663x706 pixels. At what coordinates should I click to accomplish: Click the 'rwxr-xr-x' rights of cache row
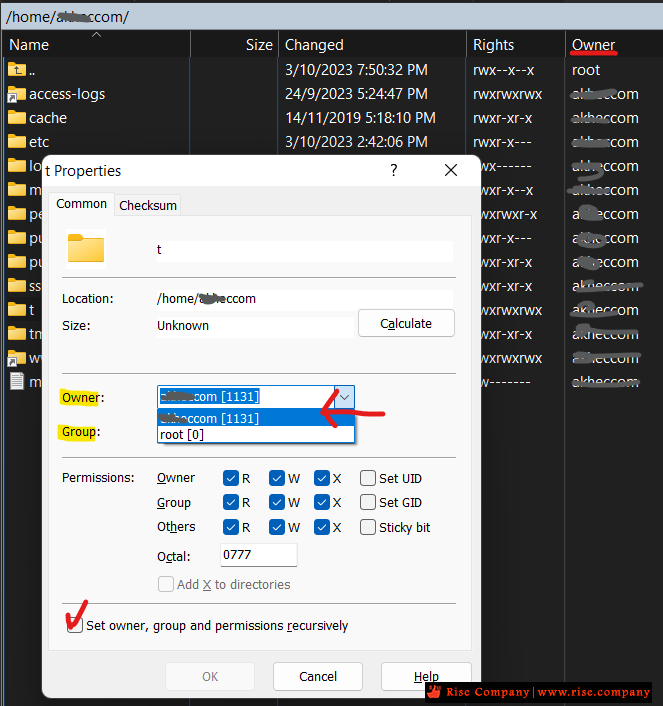503,118
